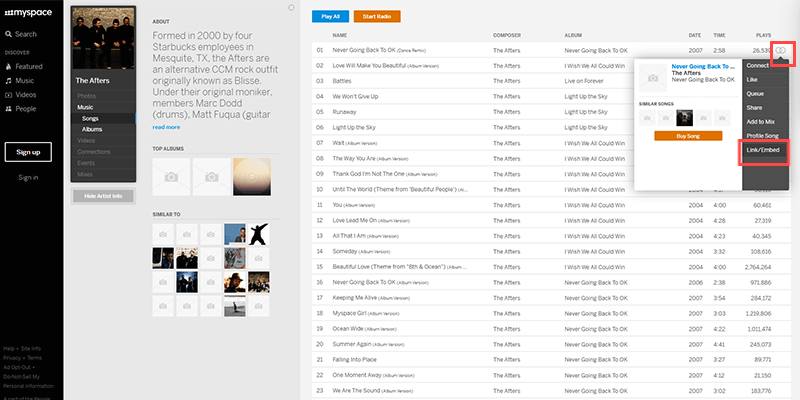Open album Live on Forever

click(x=584, y=81)
